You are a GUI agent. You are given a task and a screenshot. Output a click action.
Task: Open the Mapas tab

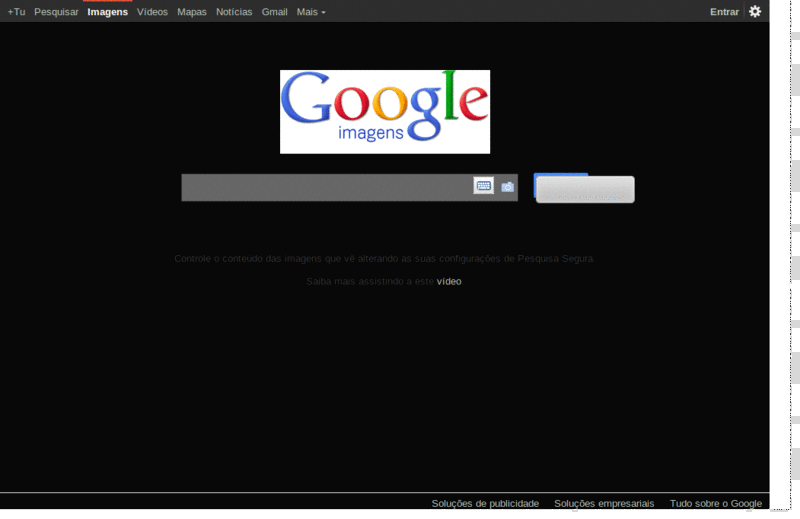coord(192,12)
